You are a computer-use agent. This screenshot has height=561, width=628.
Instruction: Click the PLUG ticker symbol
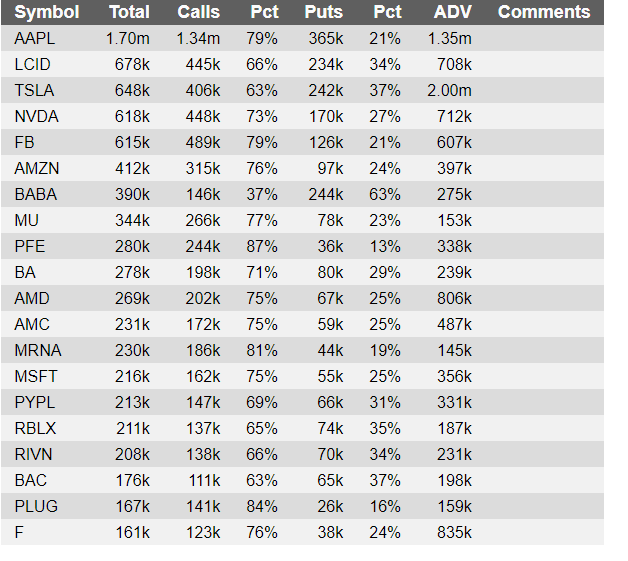coord(36,506)
